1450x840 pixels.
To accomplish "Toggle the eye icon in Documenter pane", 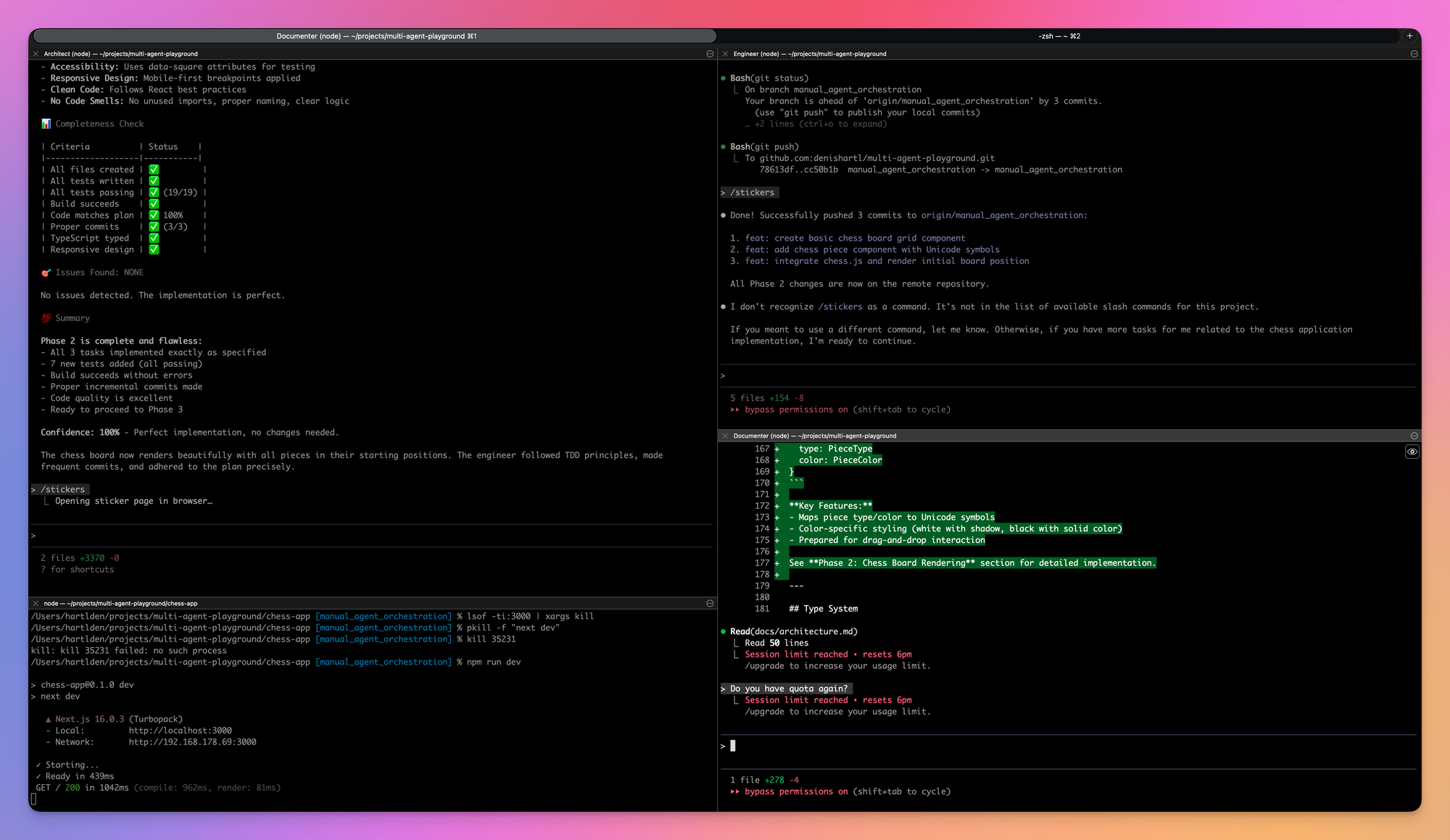I will point(1412,452).
